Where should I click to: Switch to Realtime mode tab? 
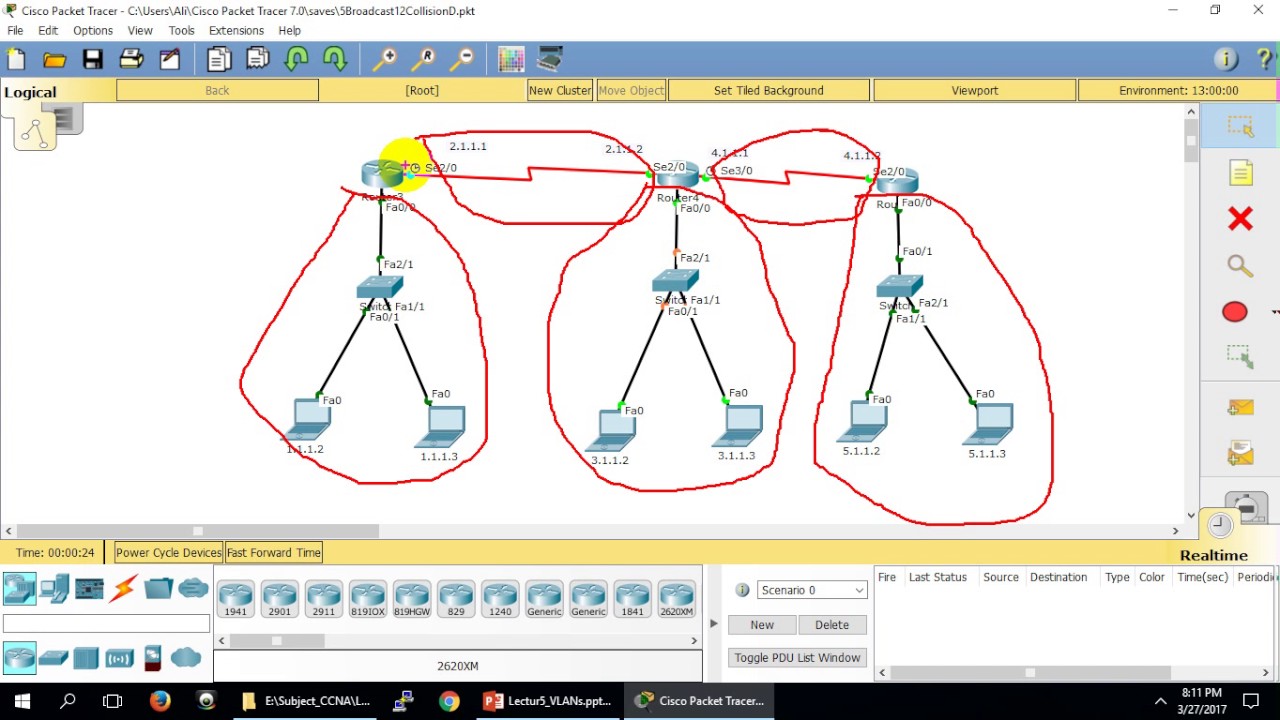point(1213,555)
